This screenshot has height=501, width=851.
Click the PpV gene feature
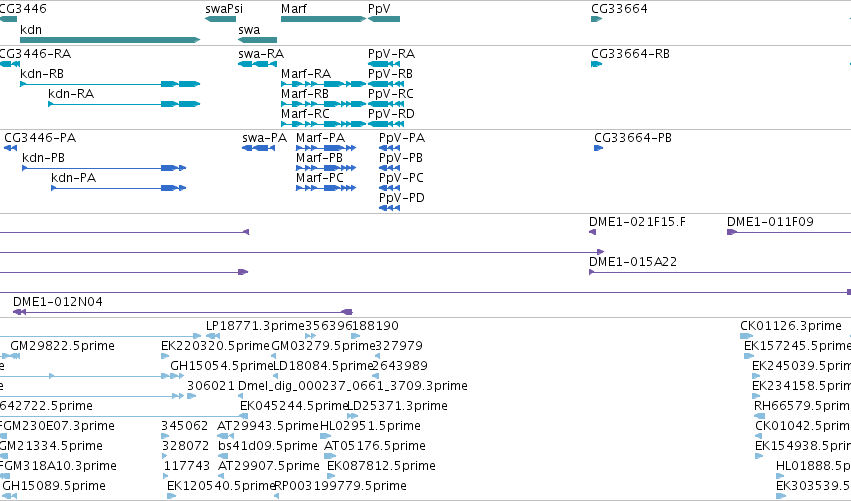[x=384, y=19]
